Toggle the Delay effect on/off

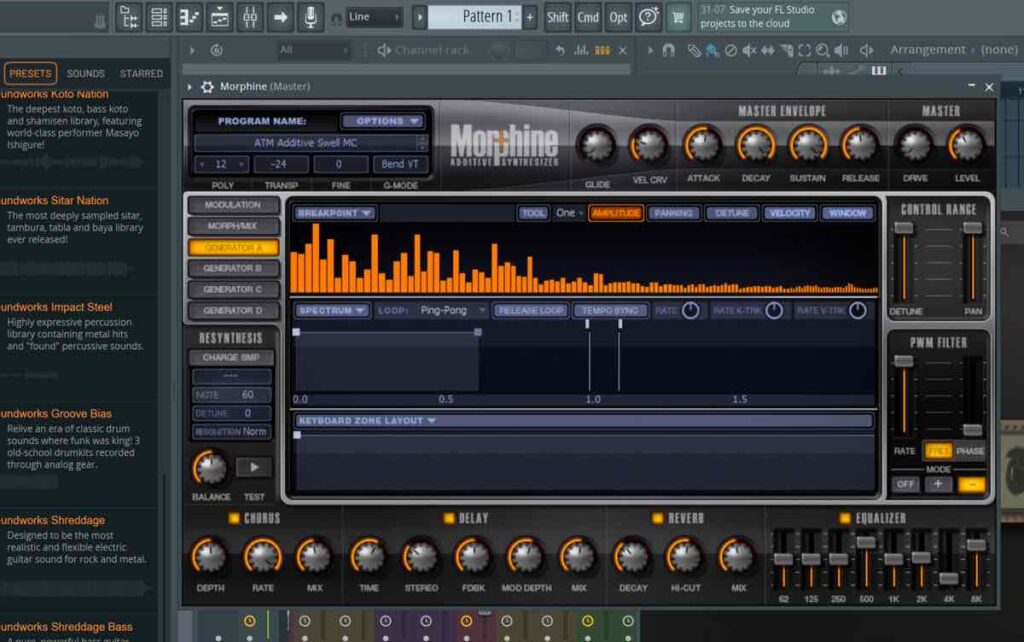click(449, 519)
